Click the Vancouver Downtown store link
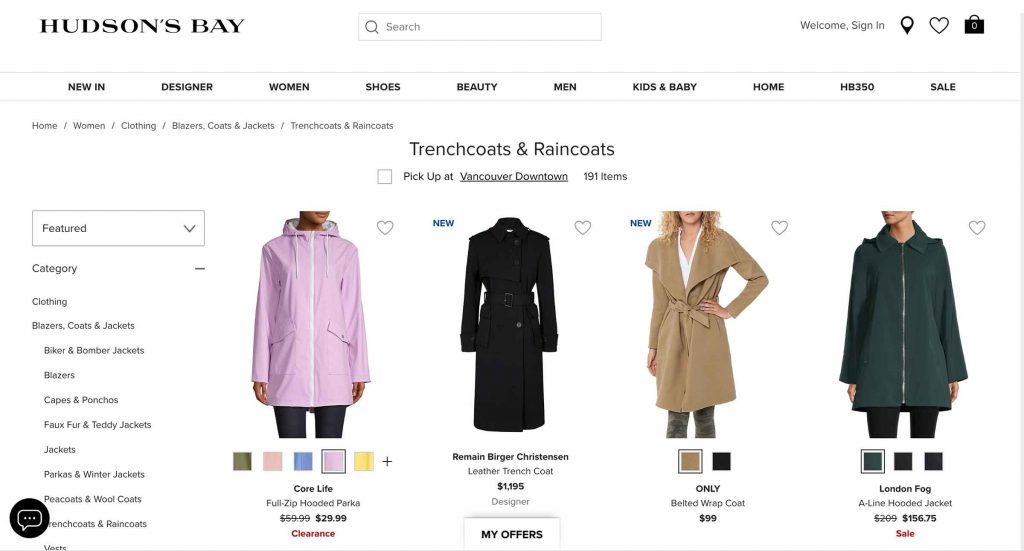Screen dimensions: 1024x551 click(513, 176)
